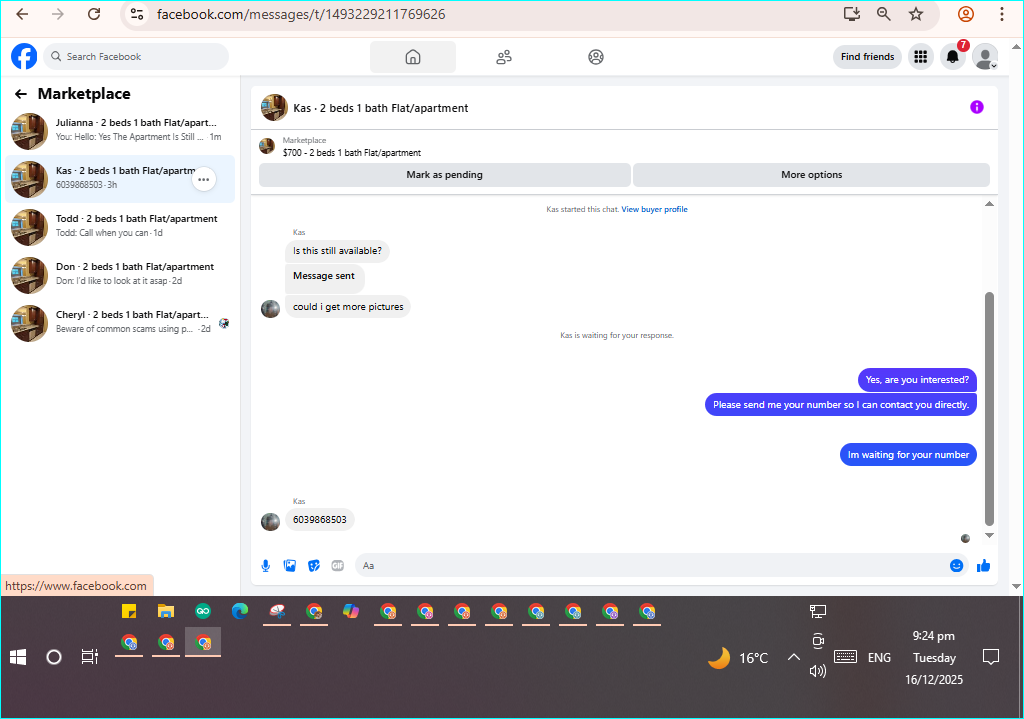Click Kas's 6039868503 message bubble

coord(320,520)
